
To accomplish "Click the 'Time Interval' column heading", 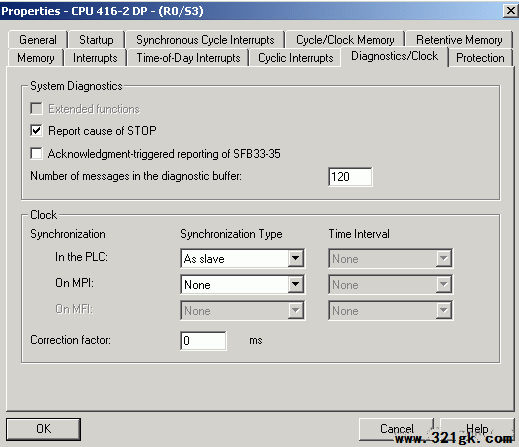I will coord(359,234).
